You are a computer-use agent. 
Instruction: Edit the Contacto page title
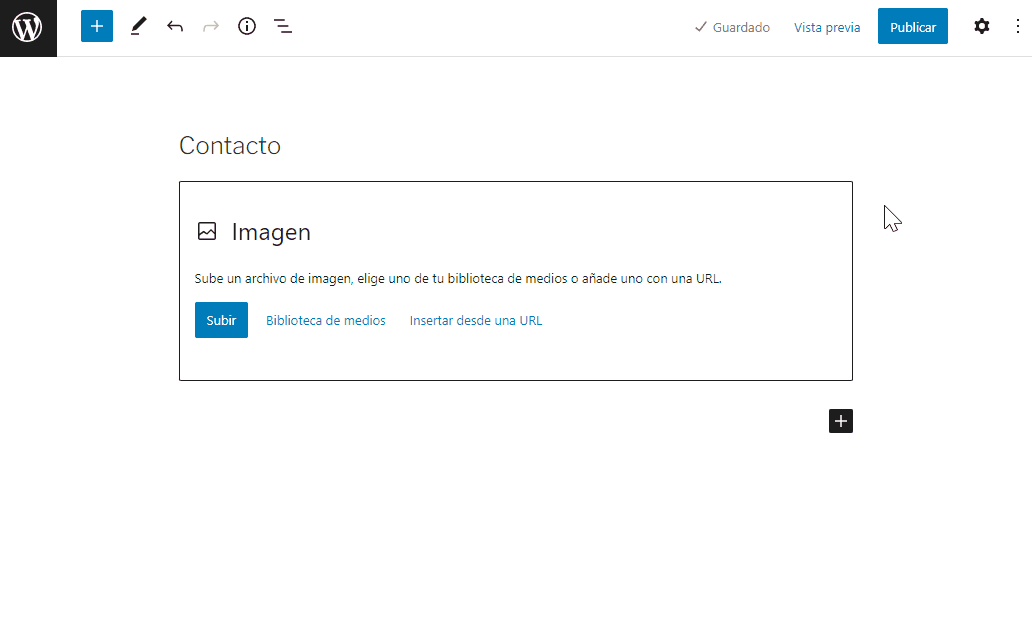coord(230,146)
